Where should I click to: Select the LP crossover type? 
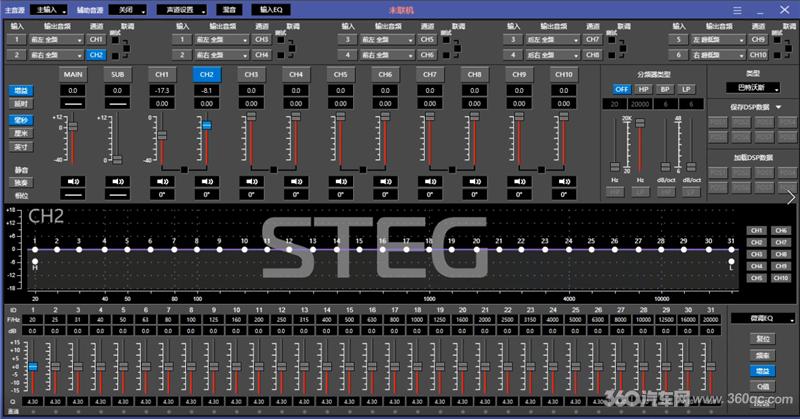point(686,89)
